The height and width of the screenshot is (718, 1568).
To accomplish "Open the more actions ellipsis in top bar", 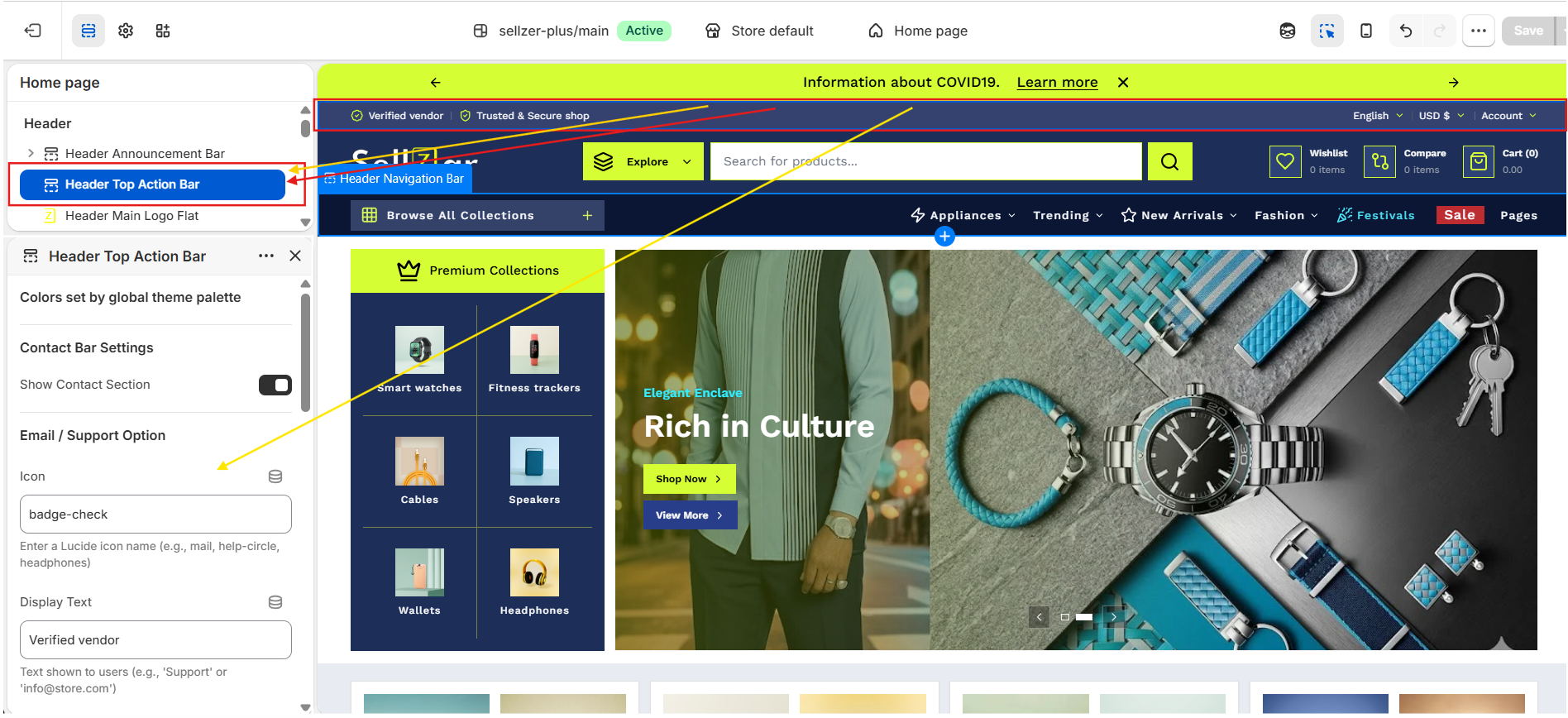I will 1479,31.
